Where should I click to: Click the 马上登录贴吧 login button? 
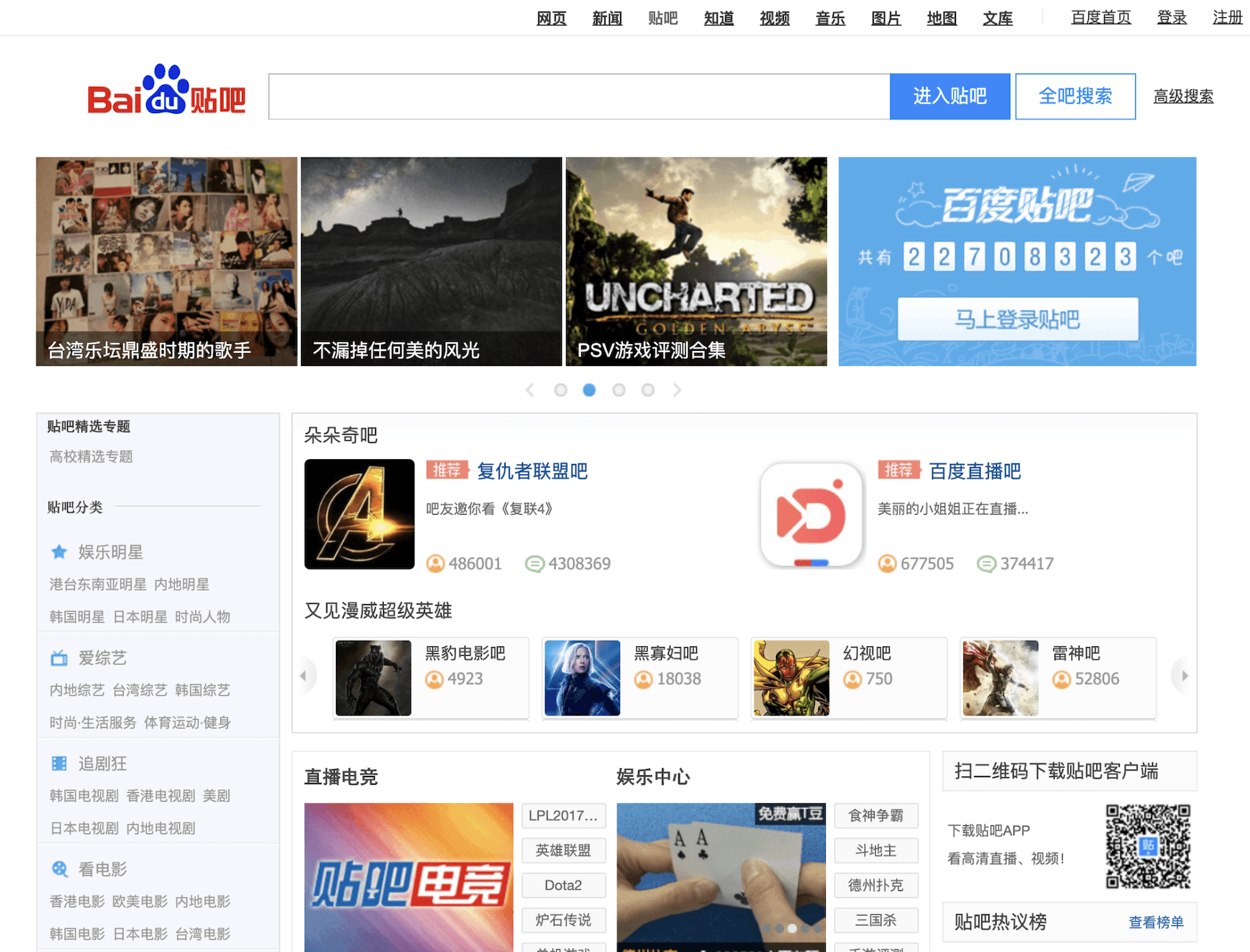coord(1017,319)
